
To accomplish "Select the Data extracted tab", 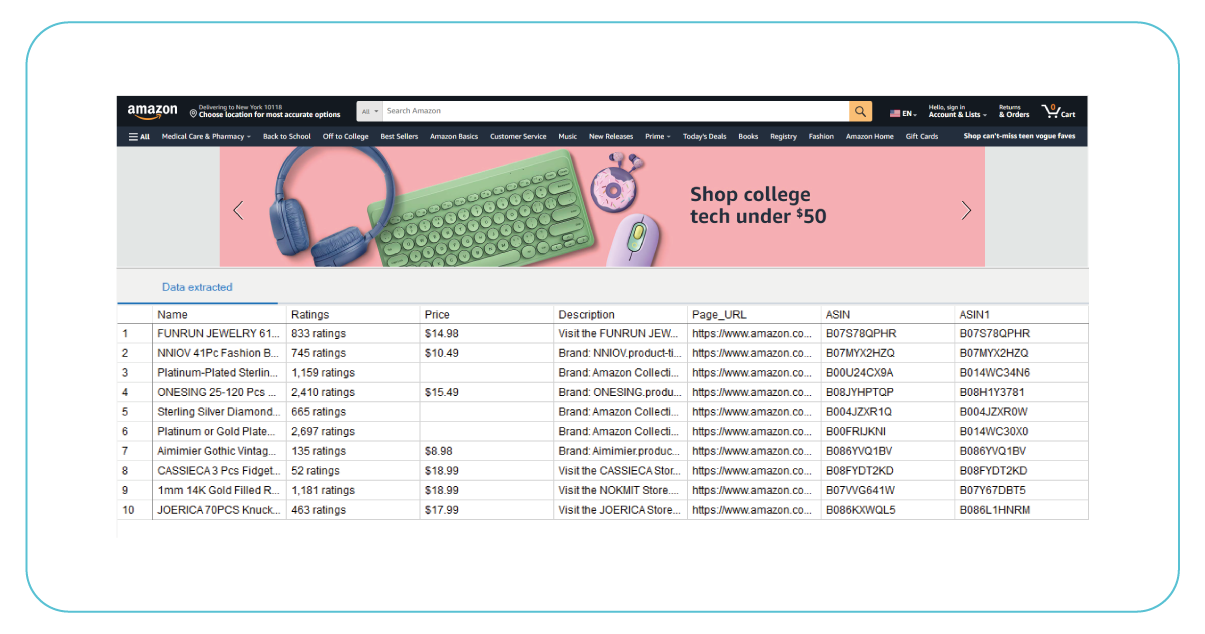I will [x=197, y=287].
